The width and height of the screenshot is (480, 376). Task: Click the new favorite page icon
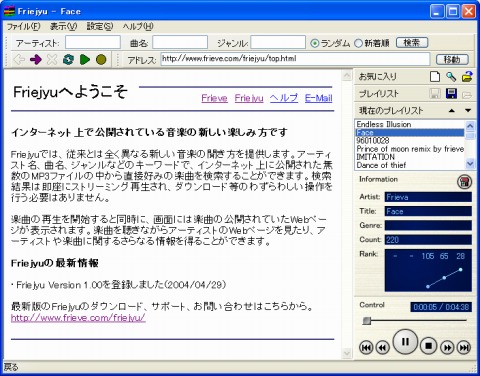pos(435,77)
